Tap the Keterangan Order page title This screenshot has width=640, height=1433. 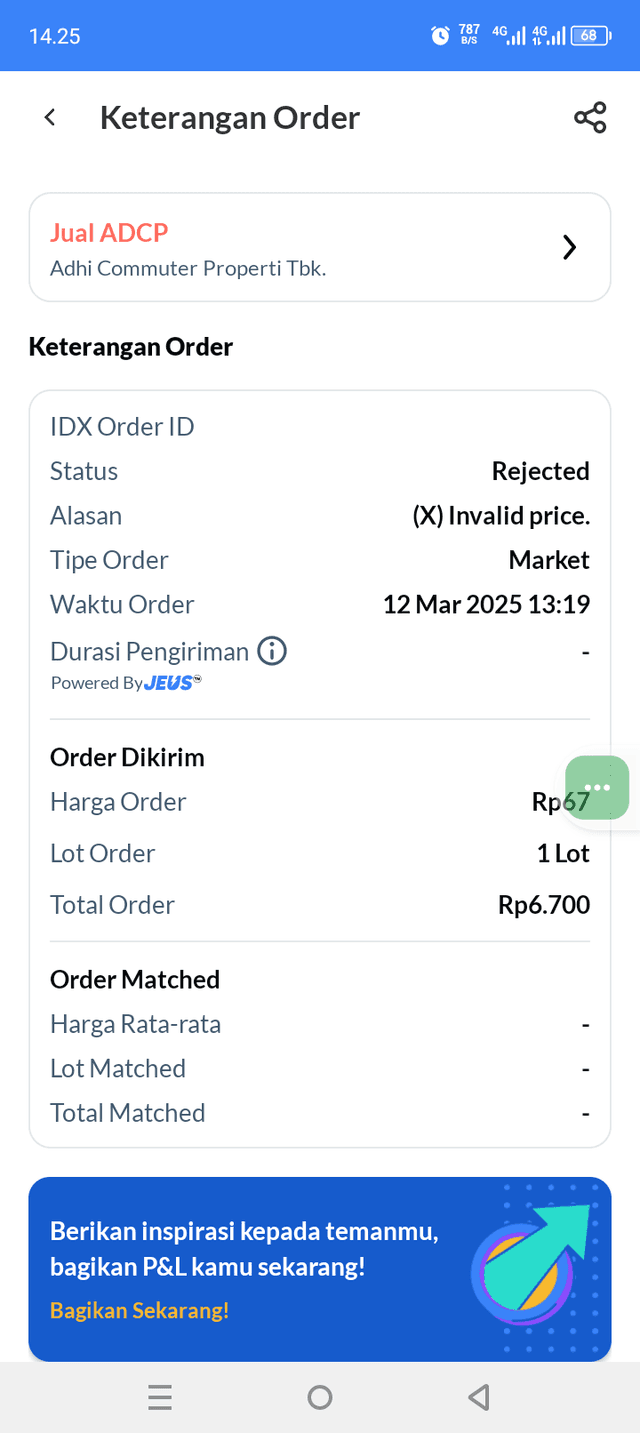230,118
